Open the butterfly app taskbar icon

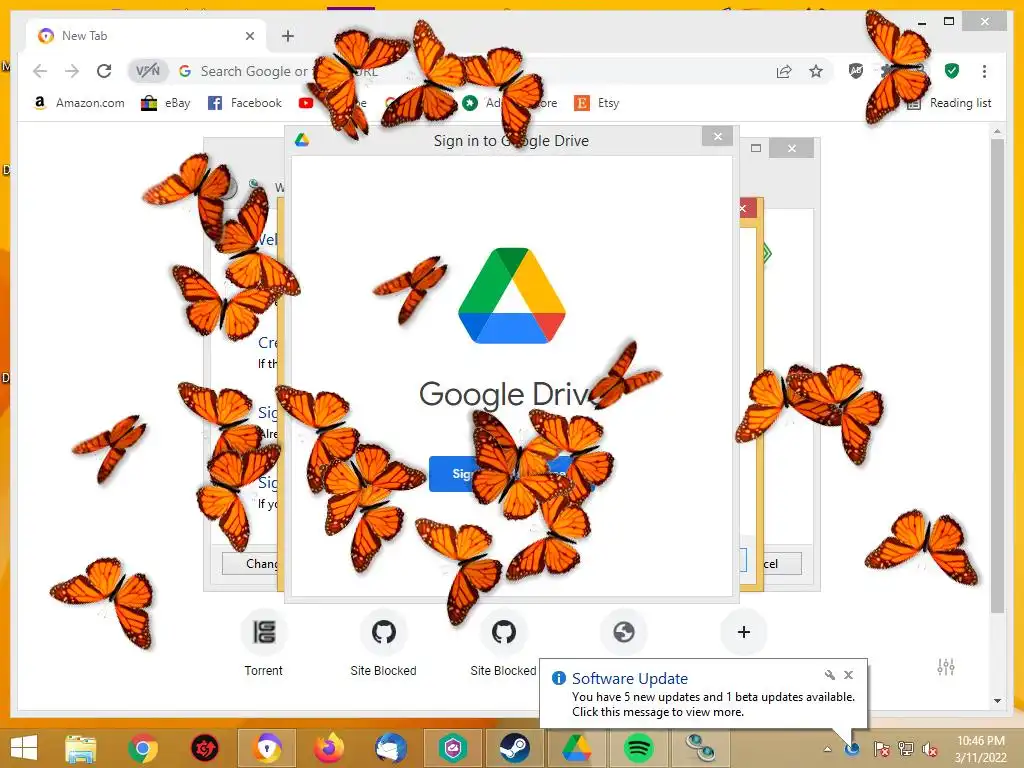pos(699,748)
